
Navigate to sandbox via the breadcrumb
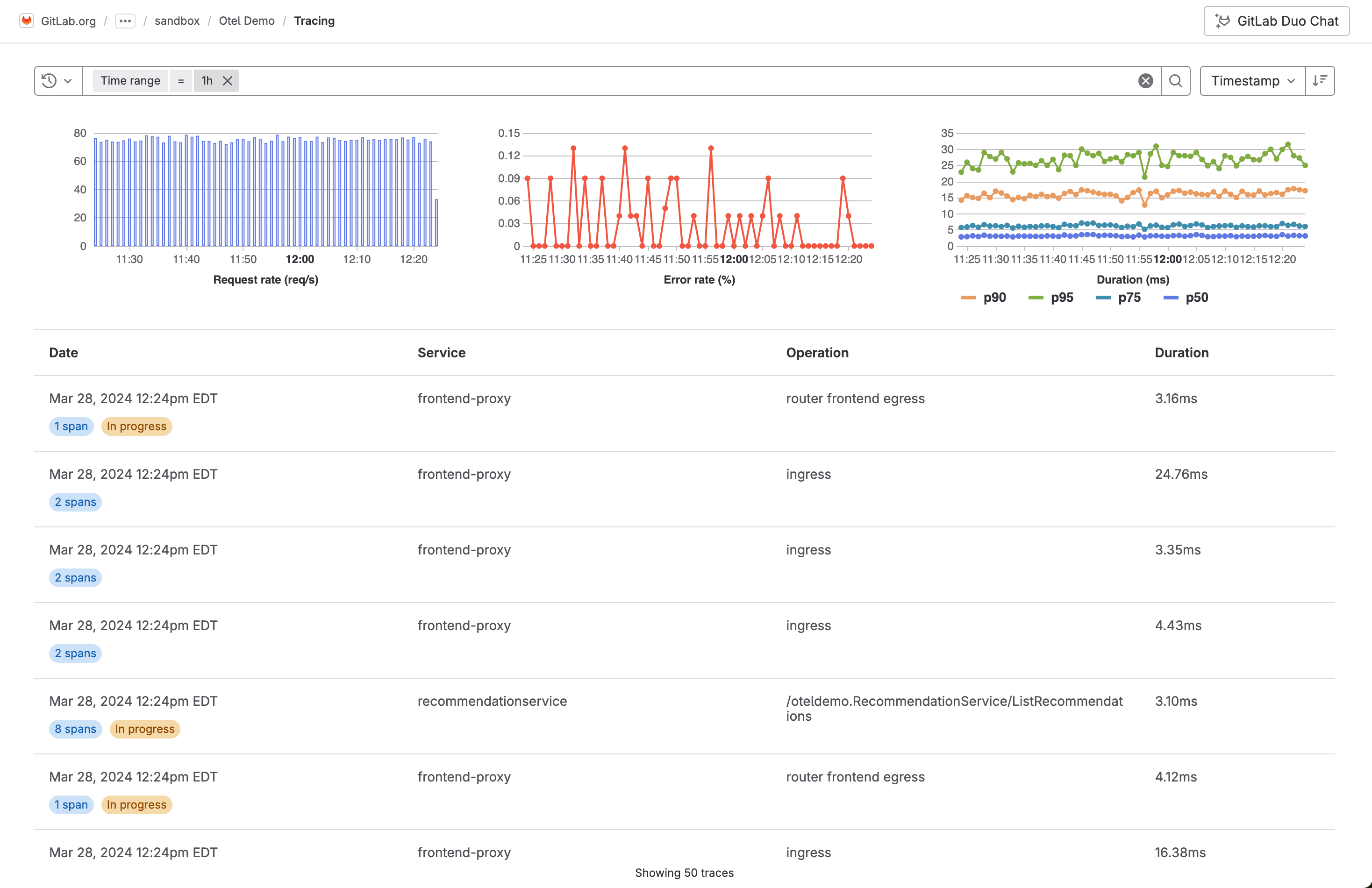(x=176, y=21)
